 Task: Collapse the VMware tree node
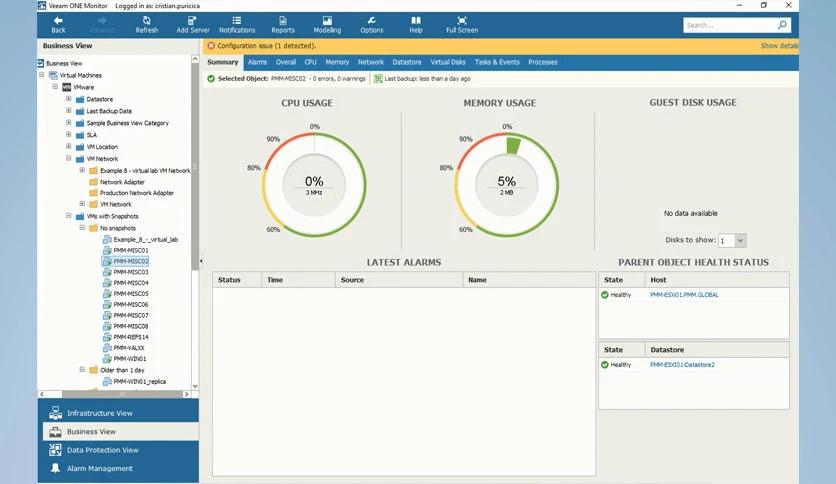pos(55,86)
